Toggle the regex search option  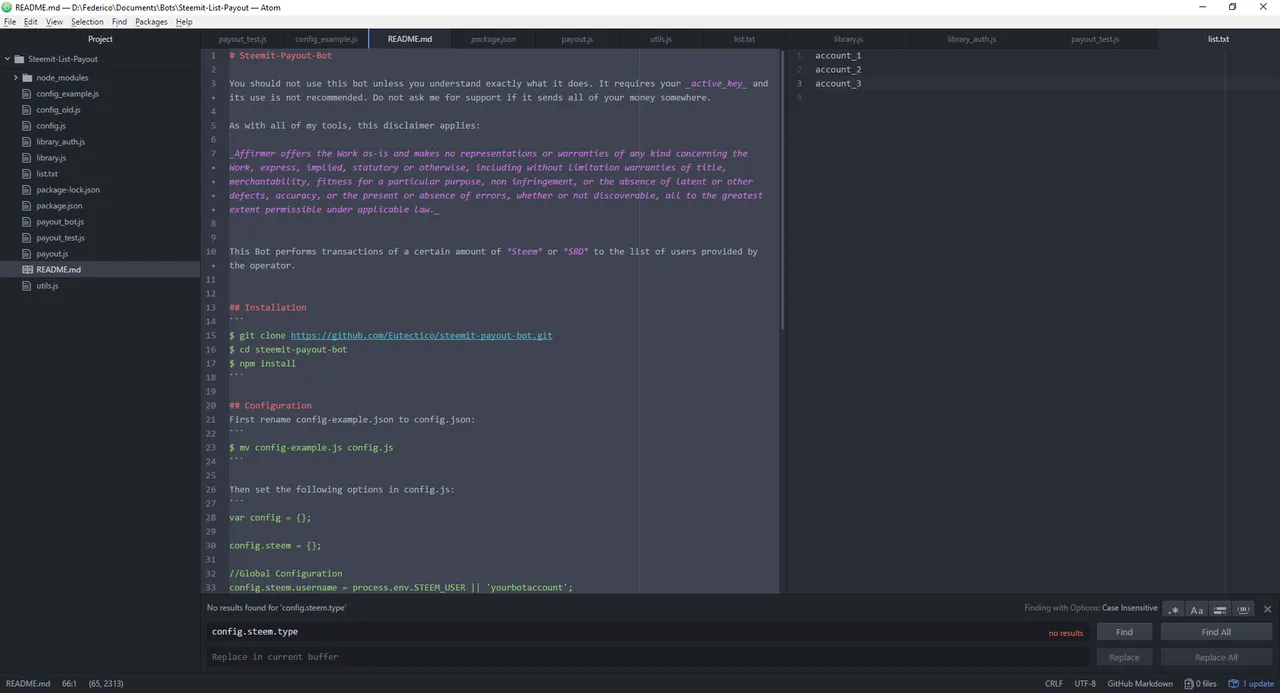tap(1174, 609)
